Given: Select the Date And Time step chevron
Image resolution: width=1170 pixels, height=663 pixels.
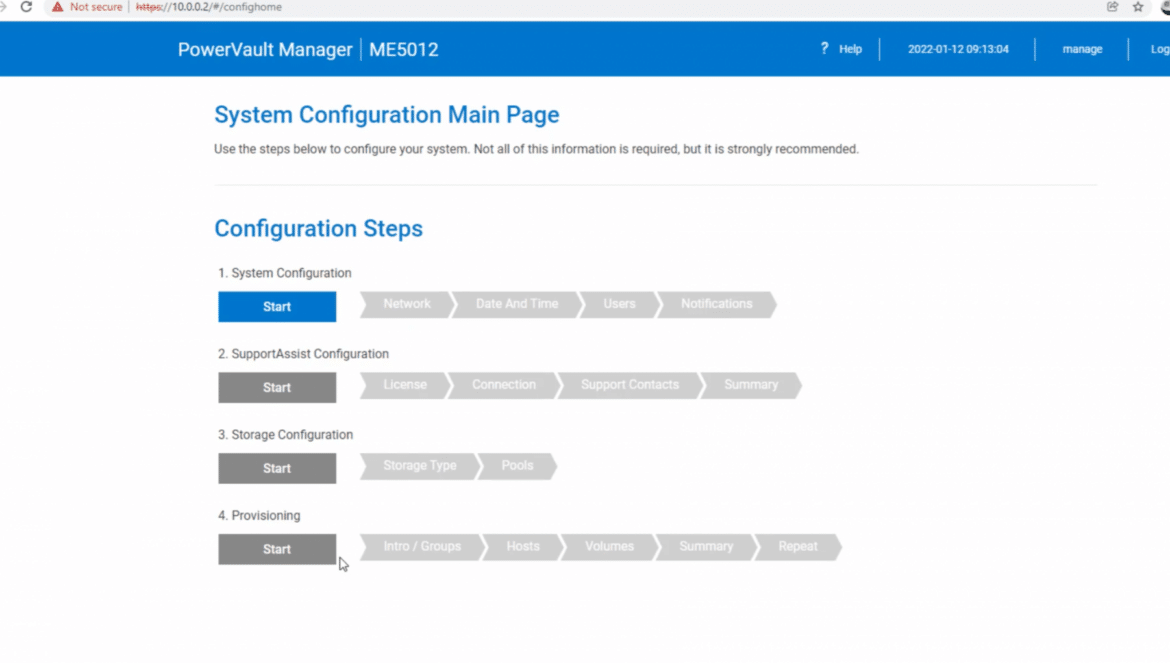Looking at the screenshot, I should (516, 304).
